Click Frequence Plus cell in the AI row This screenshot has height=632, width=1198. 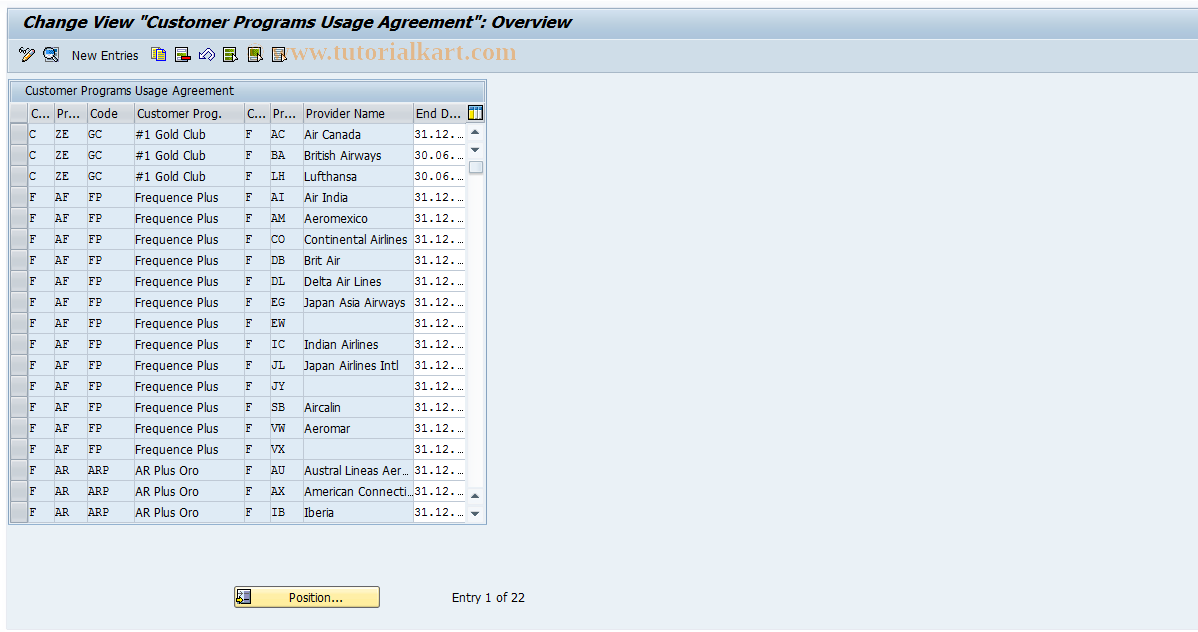click(189, 197)
